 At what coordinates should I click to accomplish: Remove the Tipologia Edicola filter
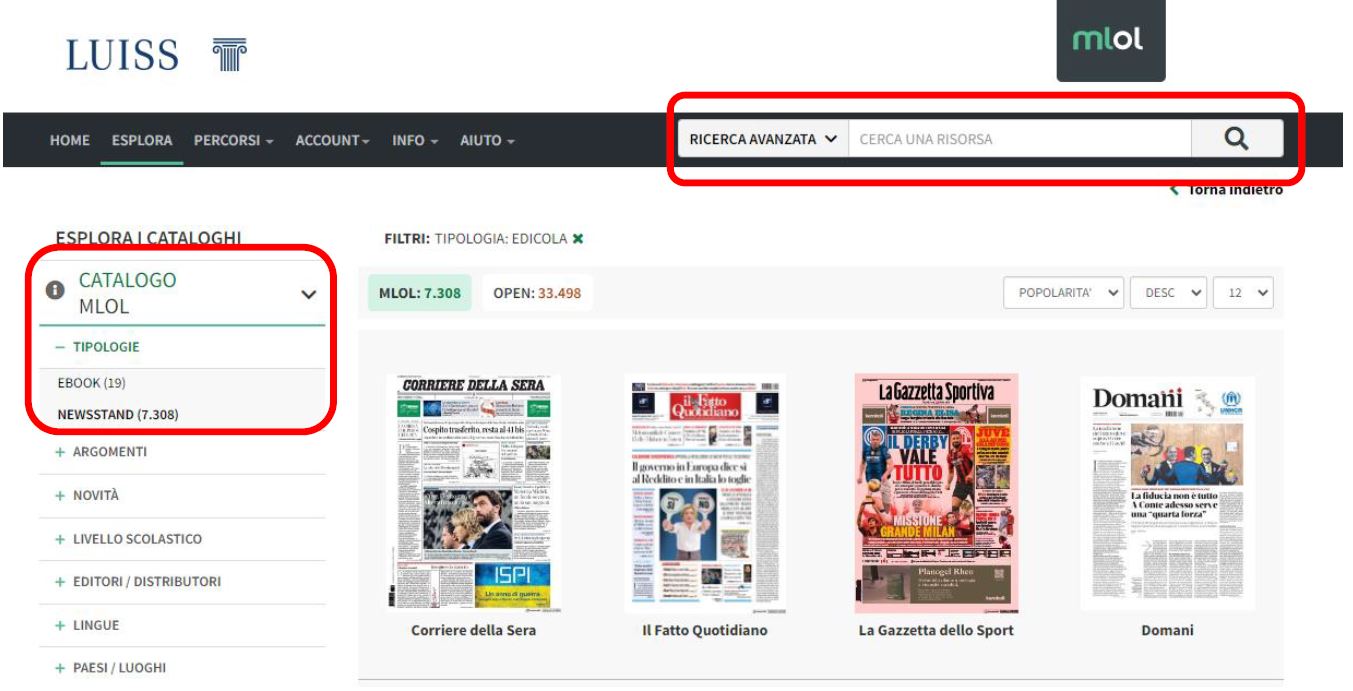[x=577, y=239]
